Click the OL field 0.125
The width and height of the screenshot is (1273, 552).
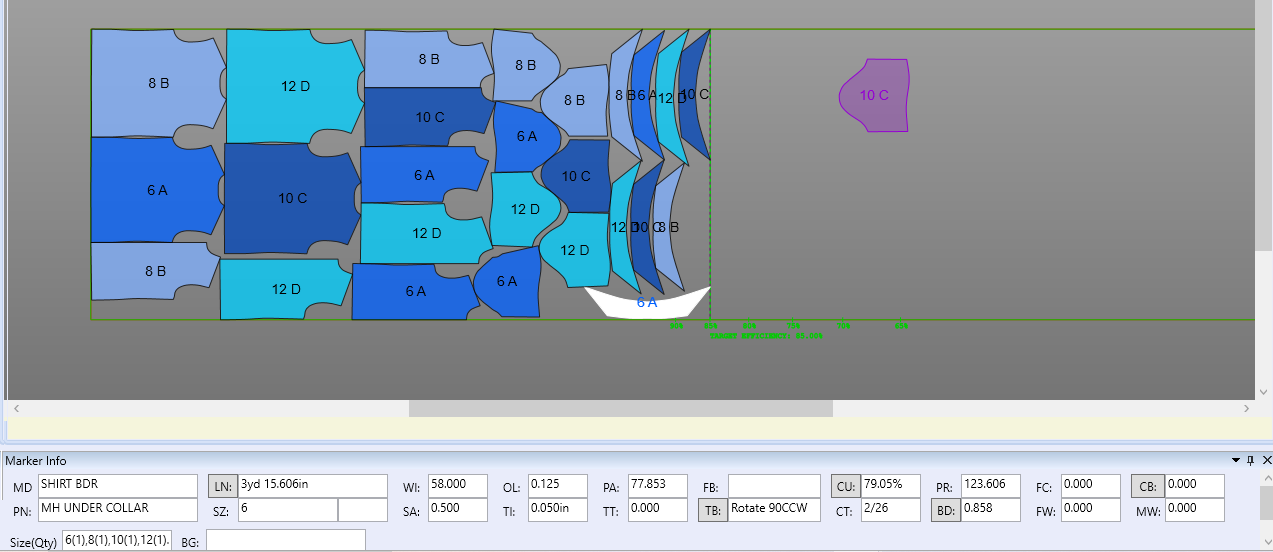pyautogui.click(x=558, y=486)
